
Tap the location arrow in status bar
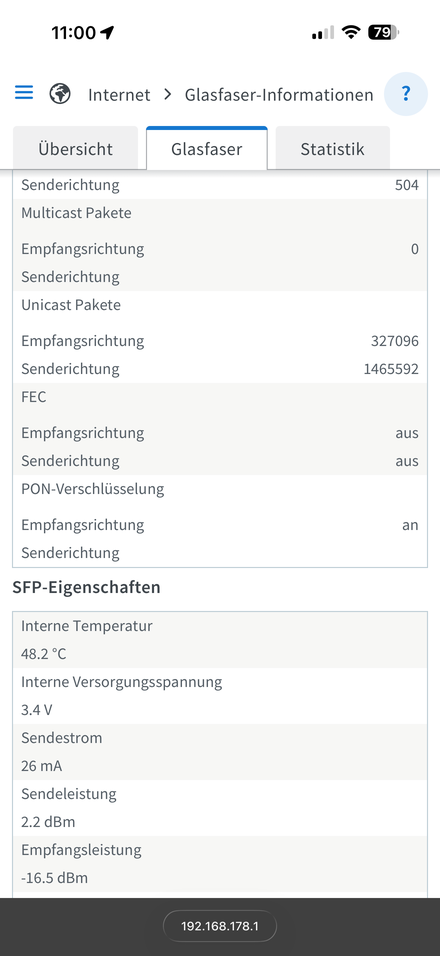(107, 32)
